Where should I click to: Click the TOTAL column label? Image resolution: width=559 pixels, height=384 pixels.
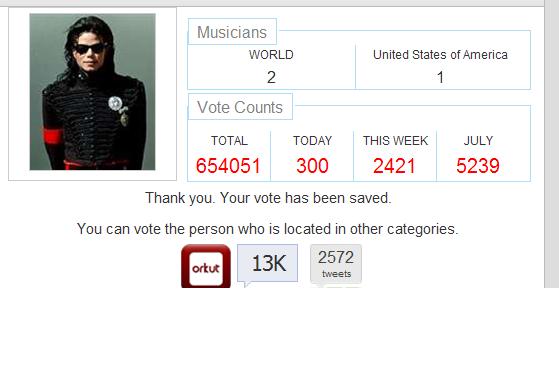[x=229, y=140]
